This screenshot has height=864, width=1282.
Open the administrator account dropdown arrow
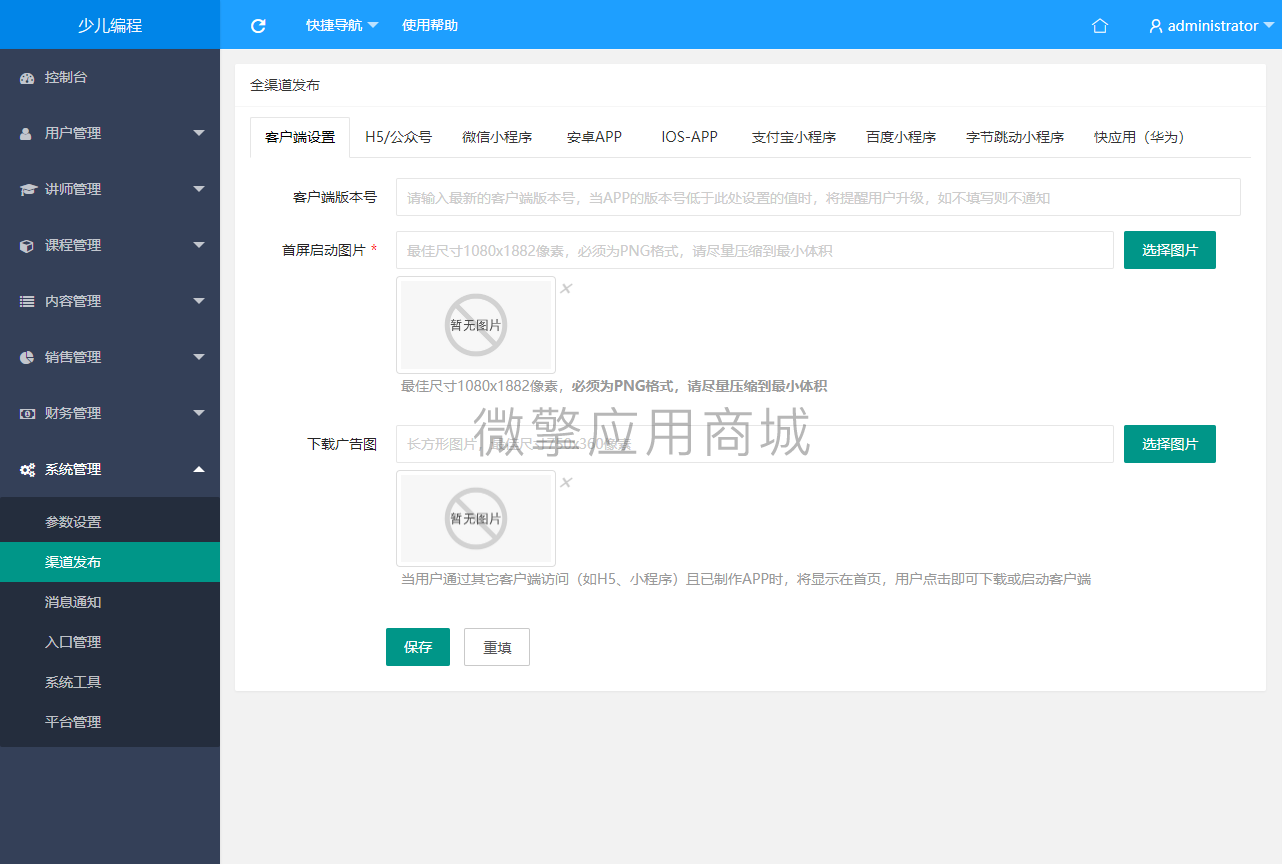coord(1269,26)
